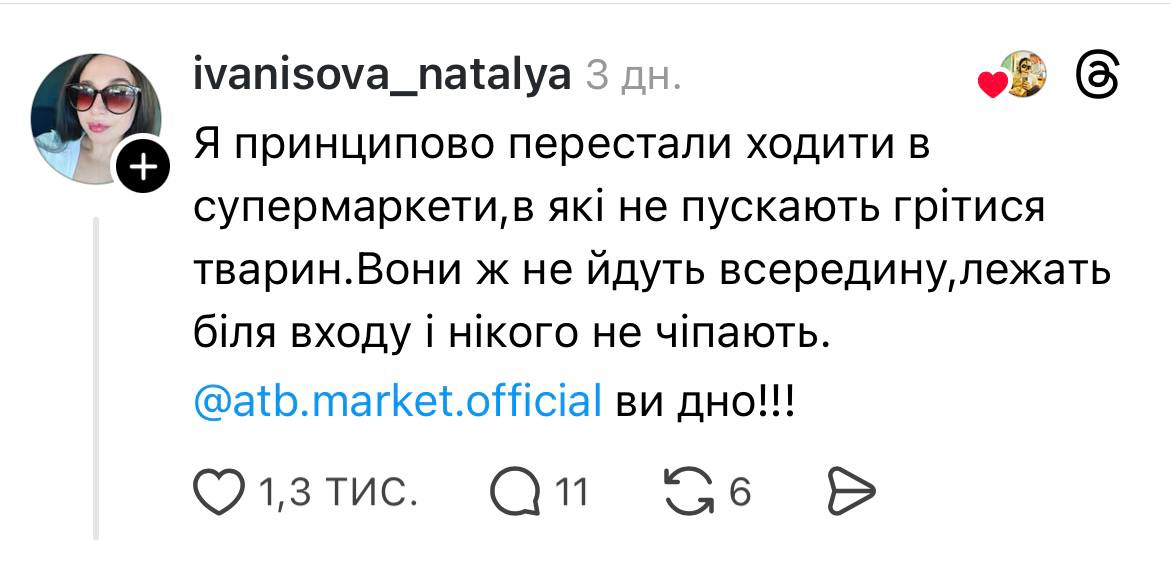Click the word "супермаркети" in the post
The image size is (1170, 567).
pyautogui.click(x=345, y=211)
